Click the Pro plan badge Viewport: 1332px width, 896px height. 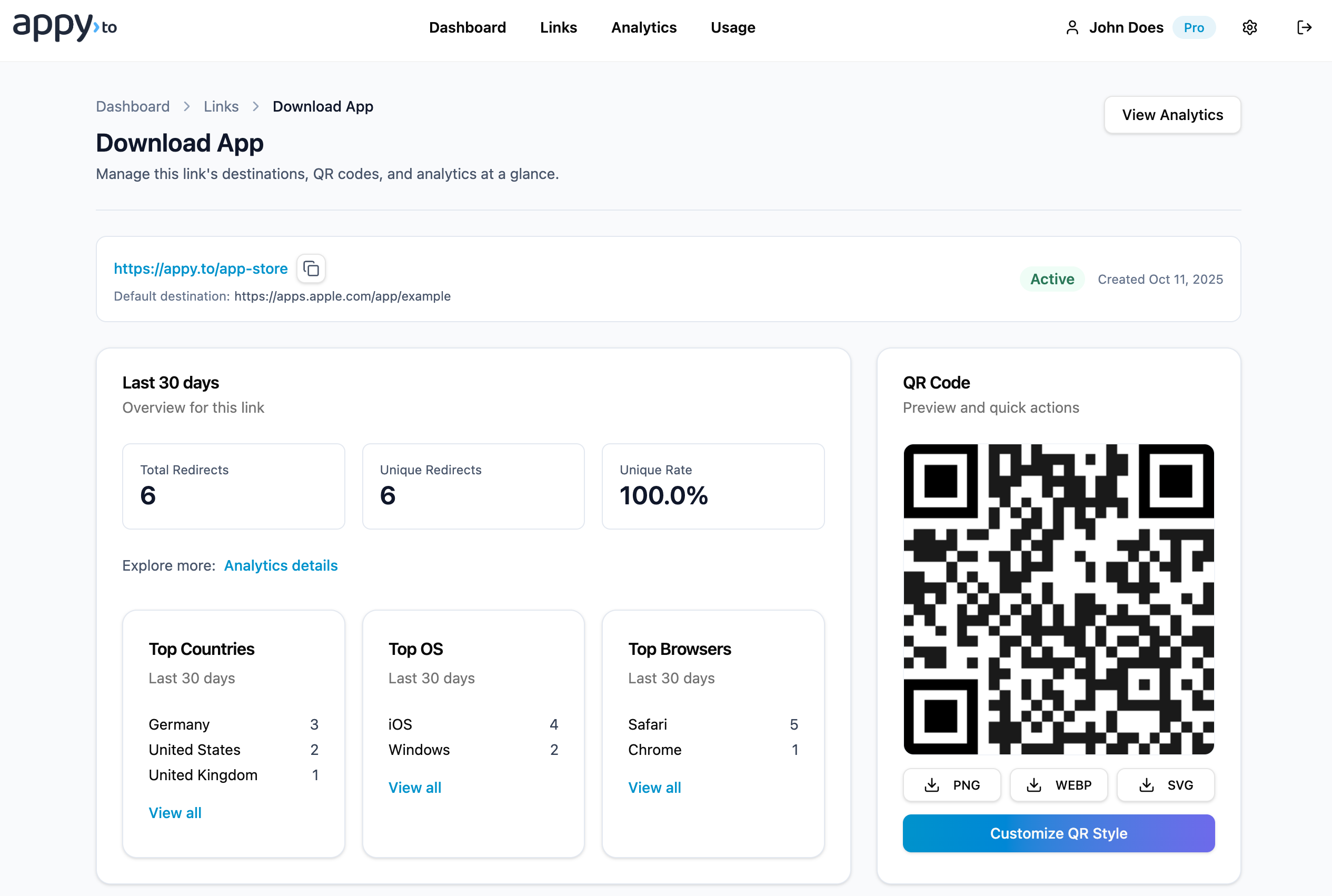coord(1194,27)
